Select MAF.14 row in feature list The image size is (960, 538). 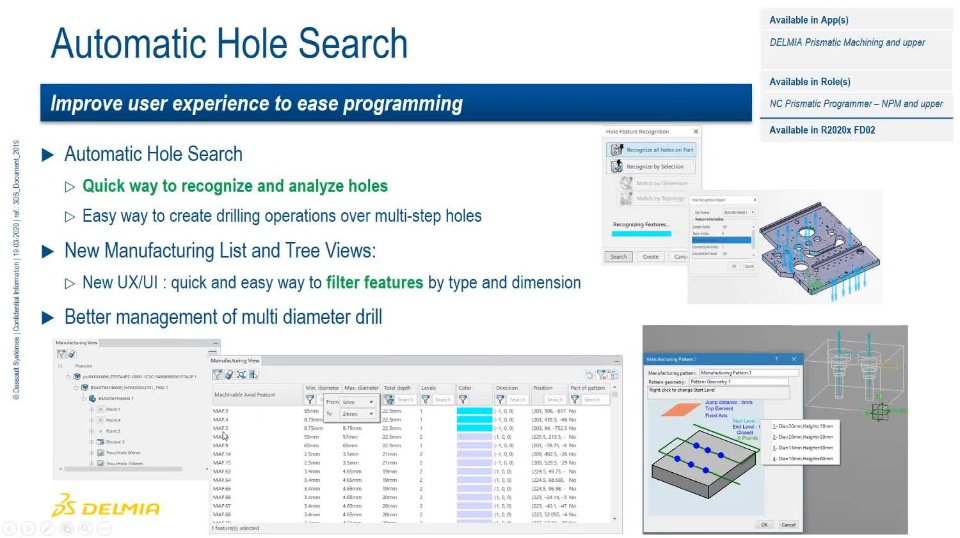tap(411, 454)
